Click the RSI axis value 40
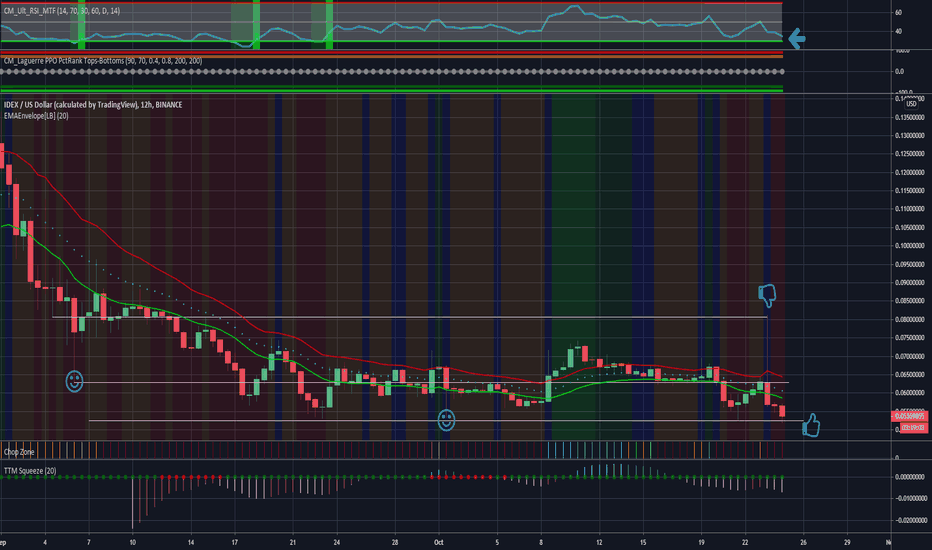The height and width of the screenshot is (550, 932). 898,32
